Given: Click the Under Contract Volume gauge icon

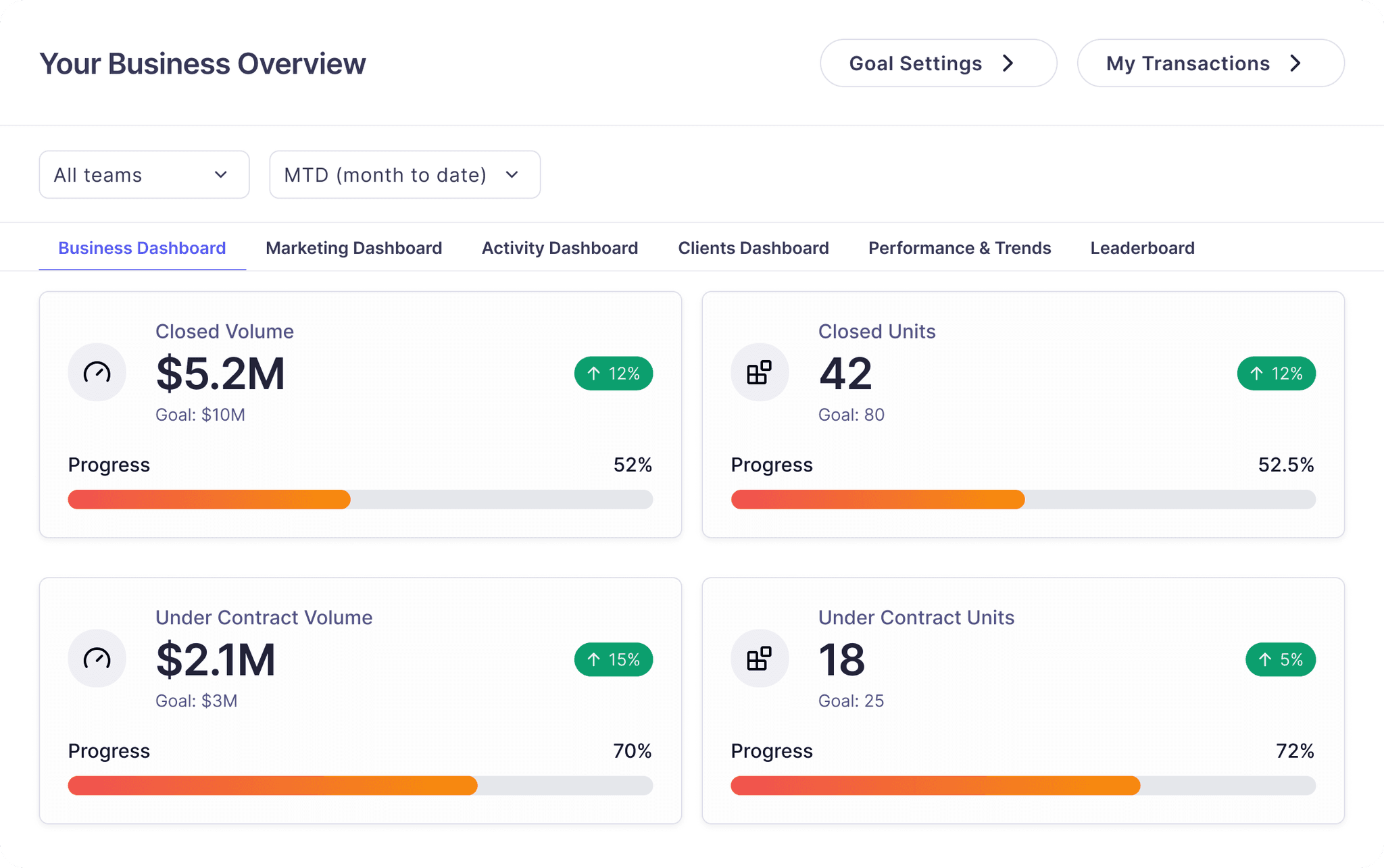Looking at the screenshot, I should click(97, 659).
